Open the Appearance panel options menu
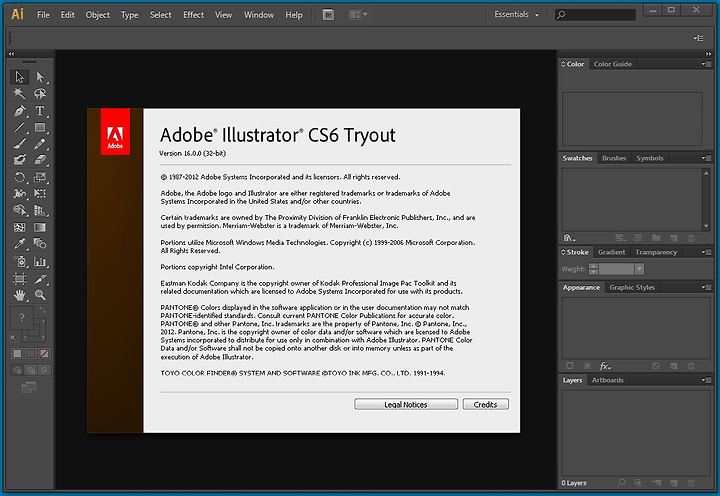 click(x=706, y=287)
